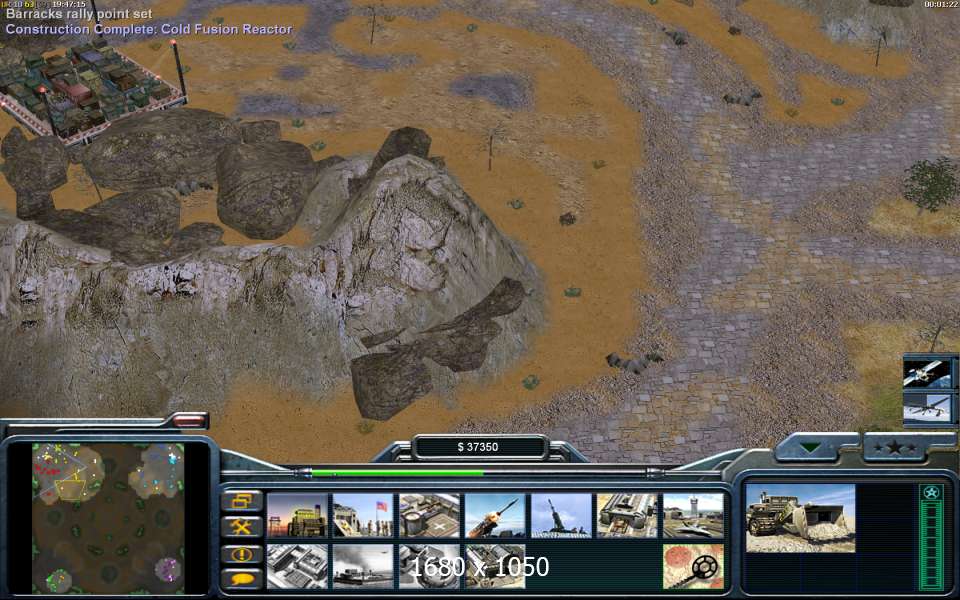Viewport: 960px width, 600px height.
Task: Choose the Supply Center build icon
Action: pyautogui.click(x=429, y=516)
